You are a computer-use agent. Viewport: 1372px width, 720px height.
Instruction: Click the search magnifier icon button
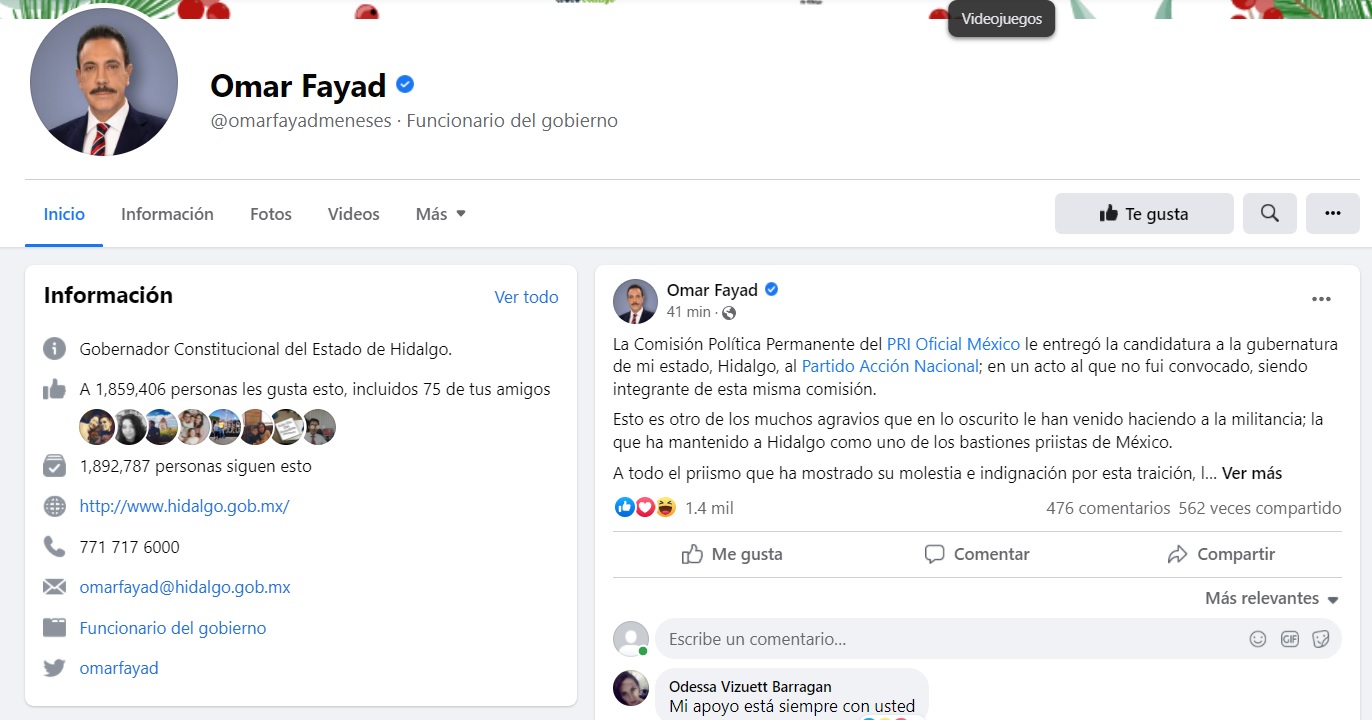tap(1269, 213)
